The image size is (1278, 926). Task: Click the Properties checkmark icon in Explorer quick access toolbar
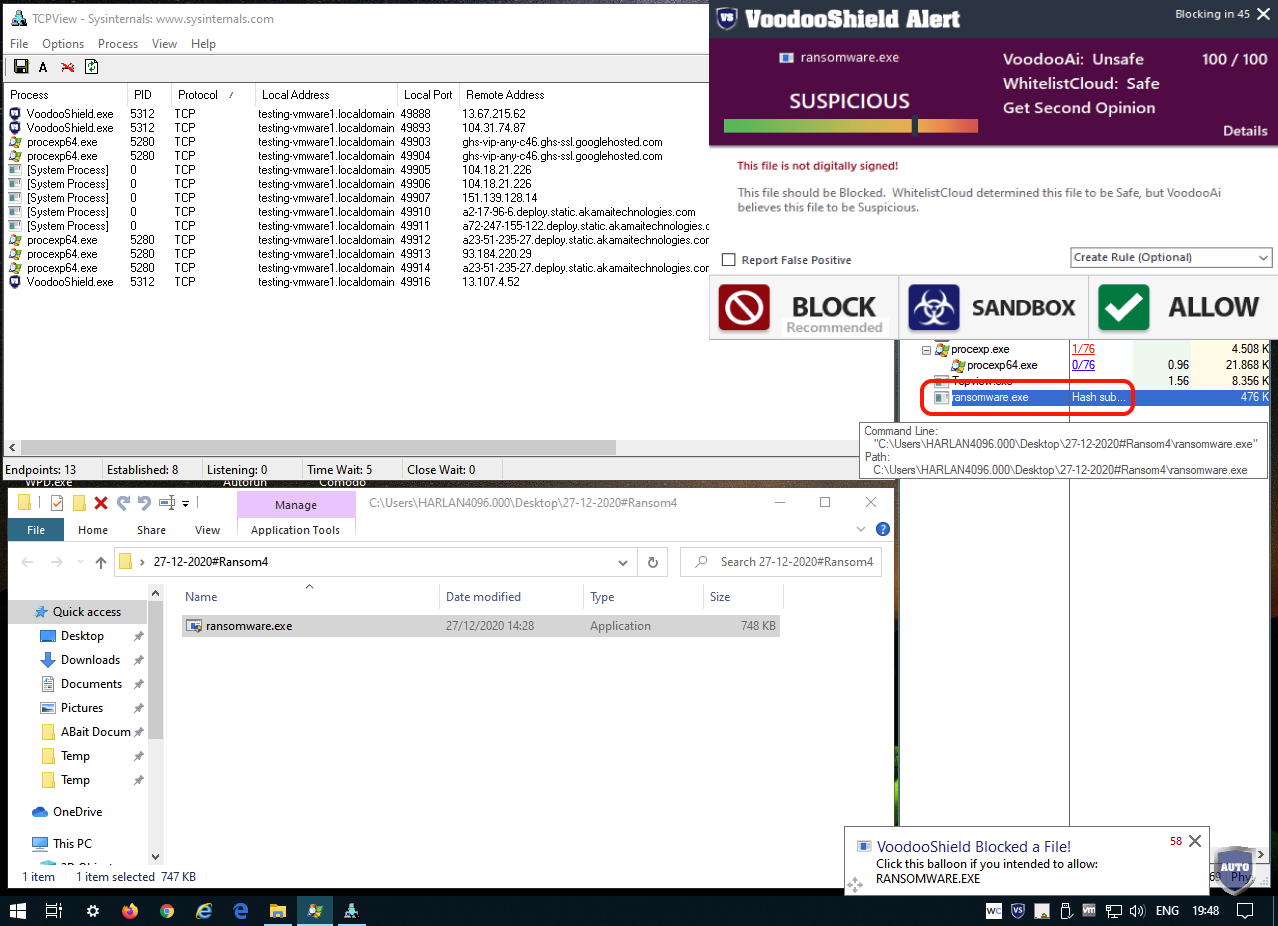point(57,503)
